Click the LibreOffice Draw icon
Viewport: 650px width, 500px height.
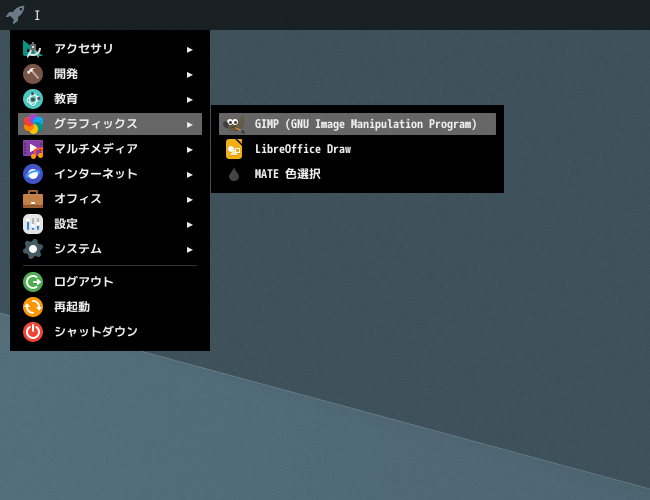click(x=234, y=149)
